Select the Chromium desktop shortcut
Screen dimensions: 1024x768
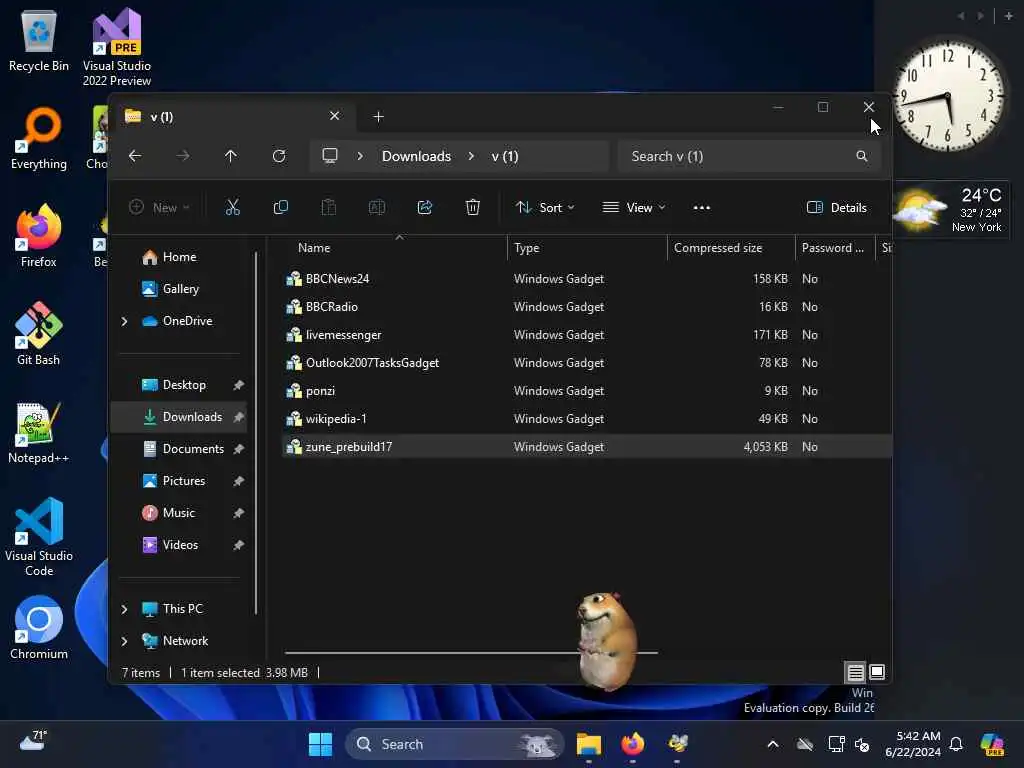point(39,628)
